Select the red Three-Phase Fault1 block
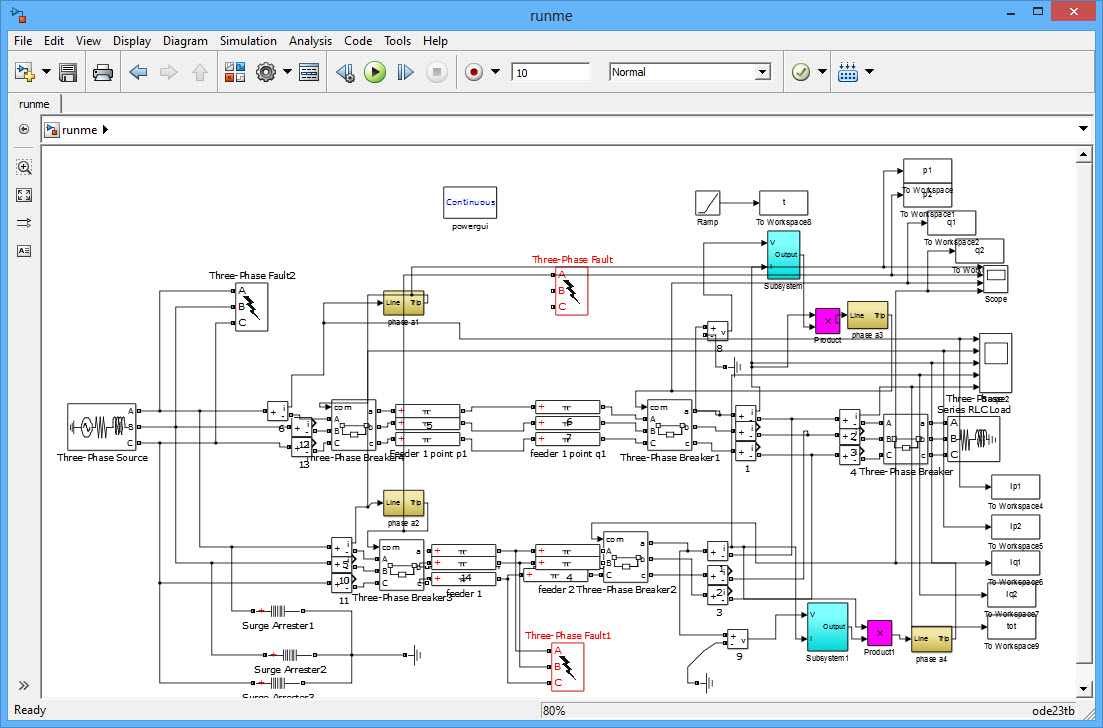The width and height of the screenshot is (1103, 728). click(x=567, y=667)
